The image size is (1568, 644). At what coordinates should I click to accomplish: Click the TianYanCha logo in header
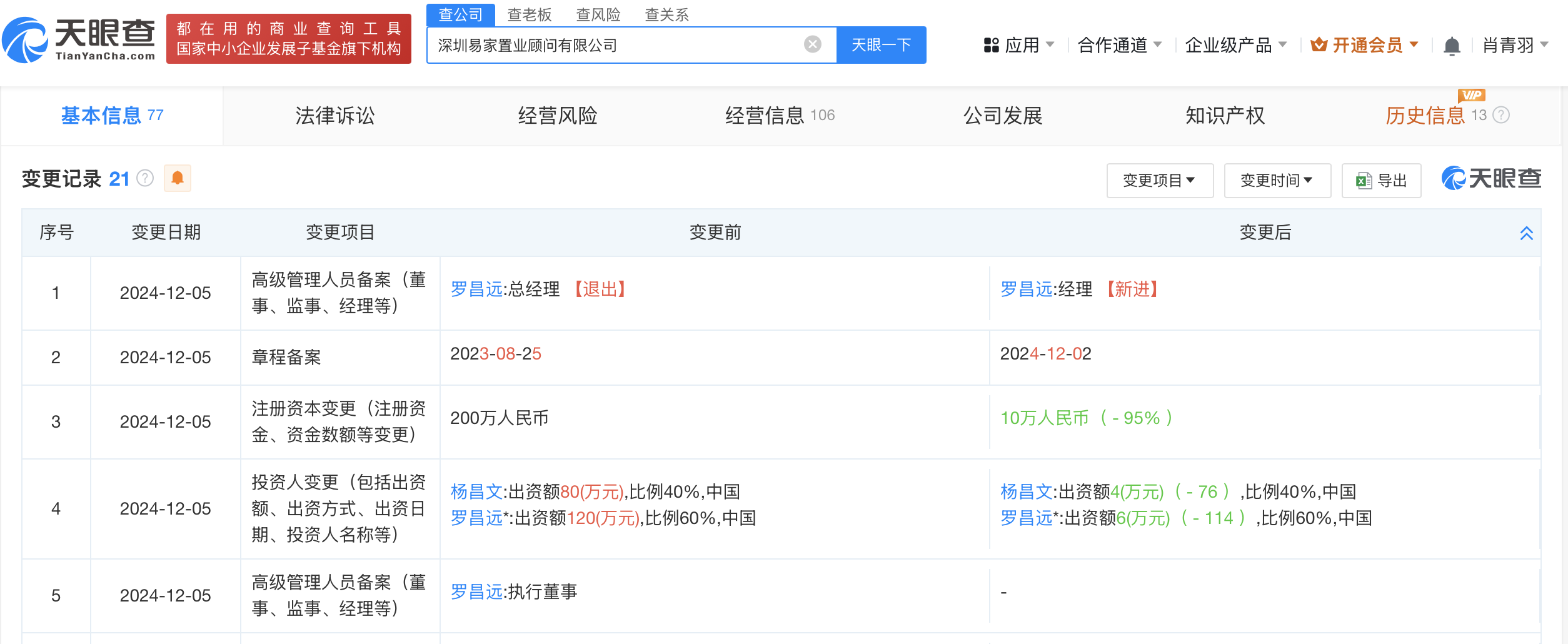(x=79, y=39)
